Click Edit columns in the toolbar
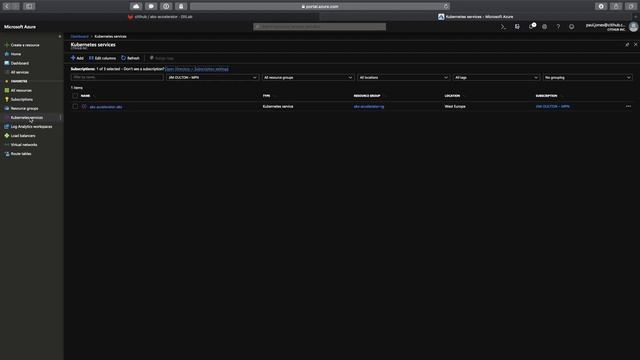 click(x=102, y=58)
